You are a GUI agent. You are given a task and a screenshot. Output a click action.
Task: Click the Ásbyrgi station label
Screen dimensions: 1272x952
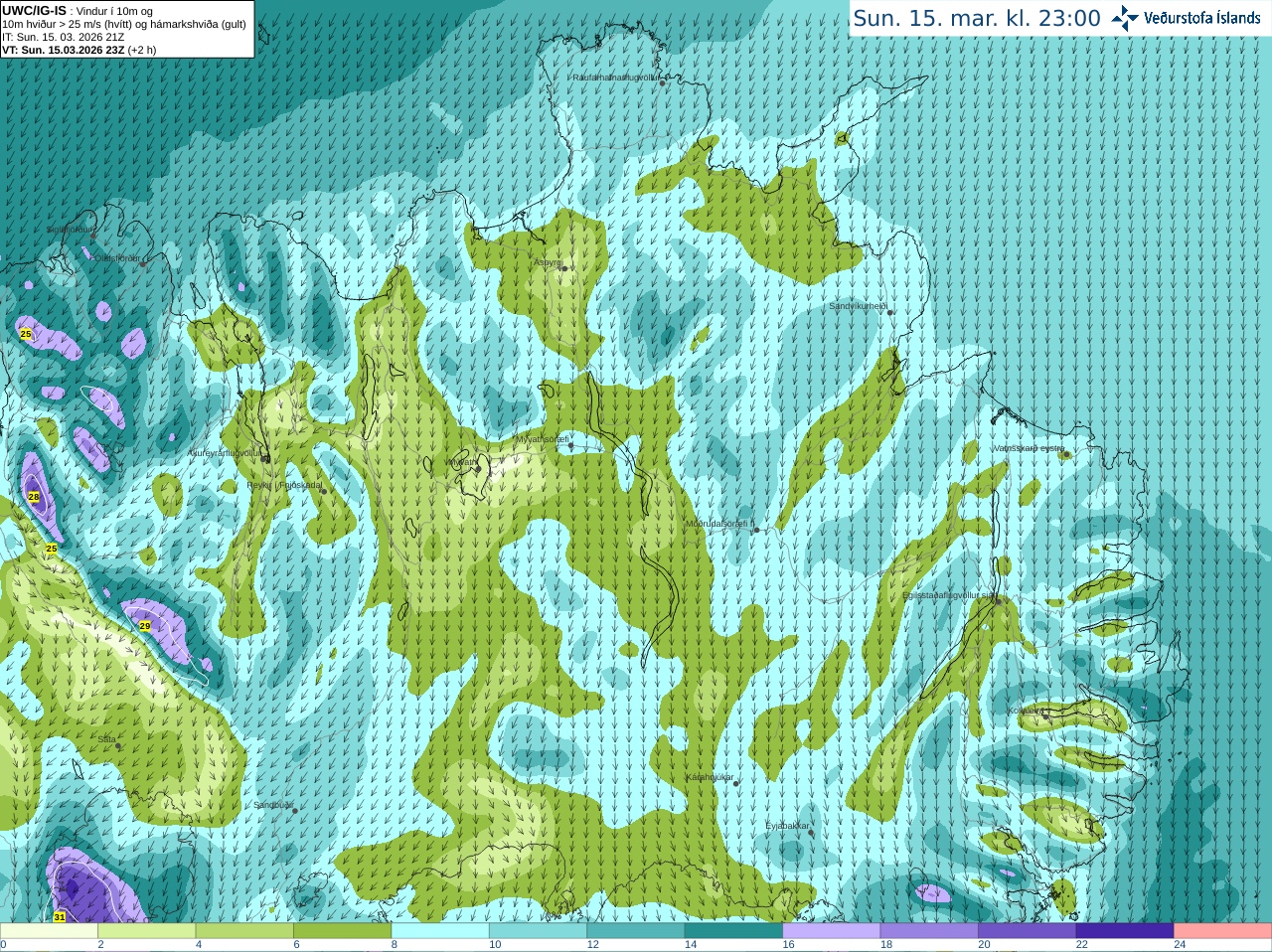coord(548,262)
